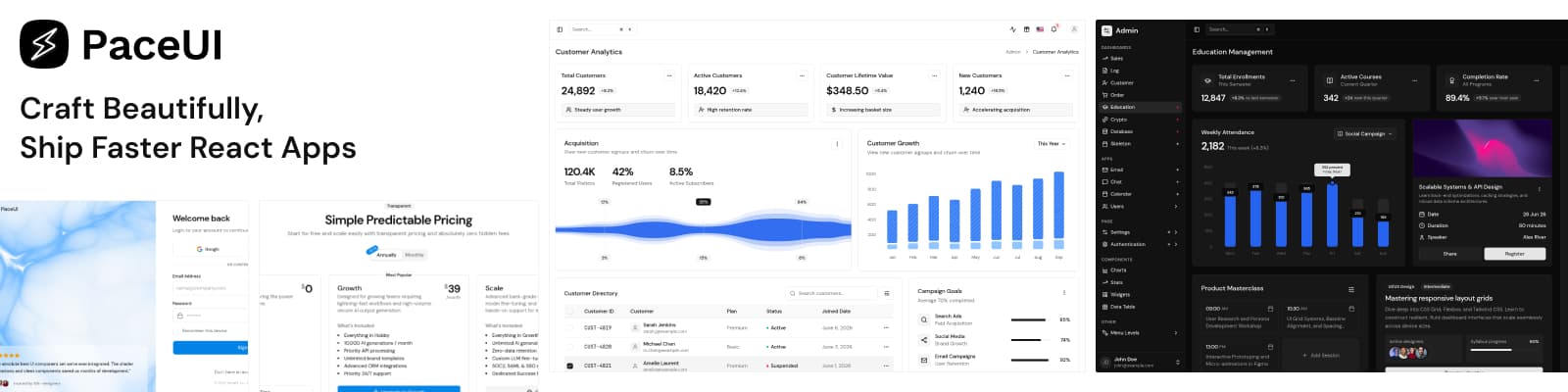Expand the Chat item in Admin sidebar
1568x392 pixels.
click(x=1141, y=182)
